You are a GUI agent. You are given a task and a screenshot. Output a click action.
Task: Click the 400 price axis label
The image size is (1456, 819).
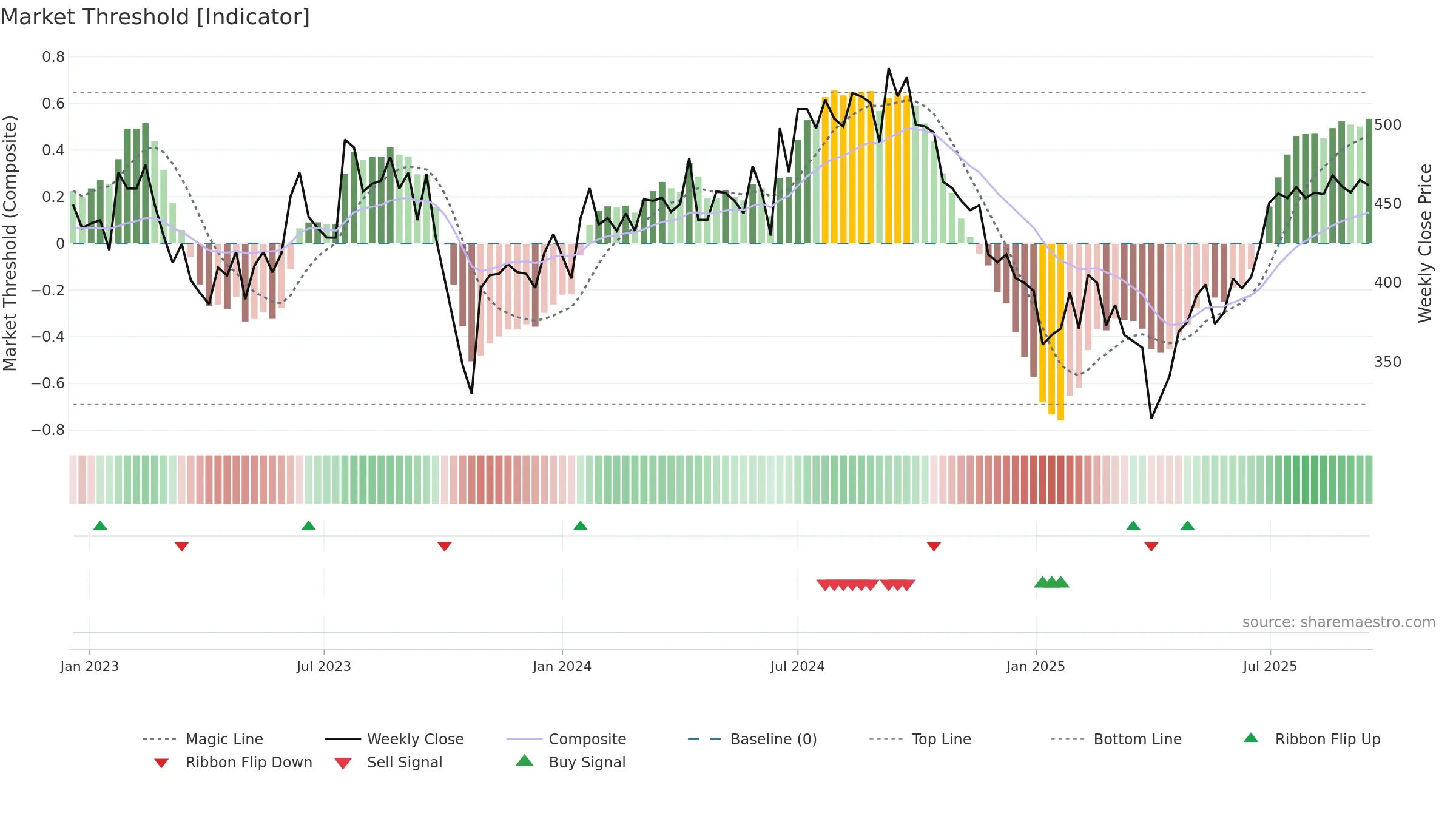click(1388, 283)
